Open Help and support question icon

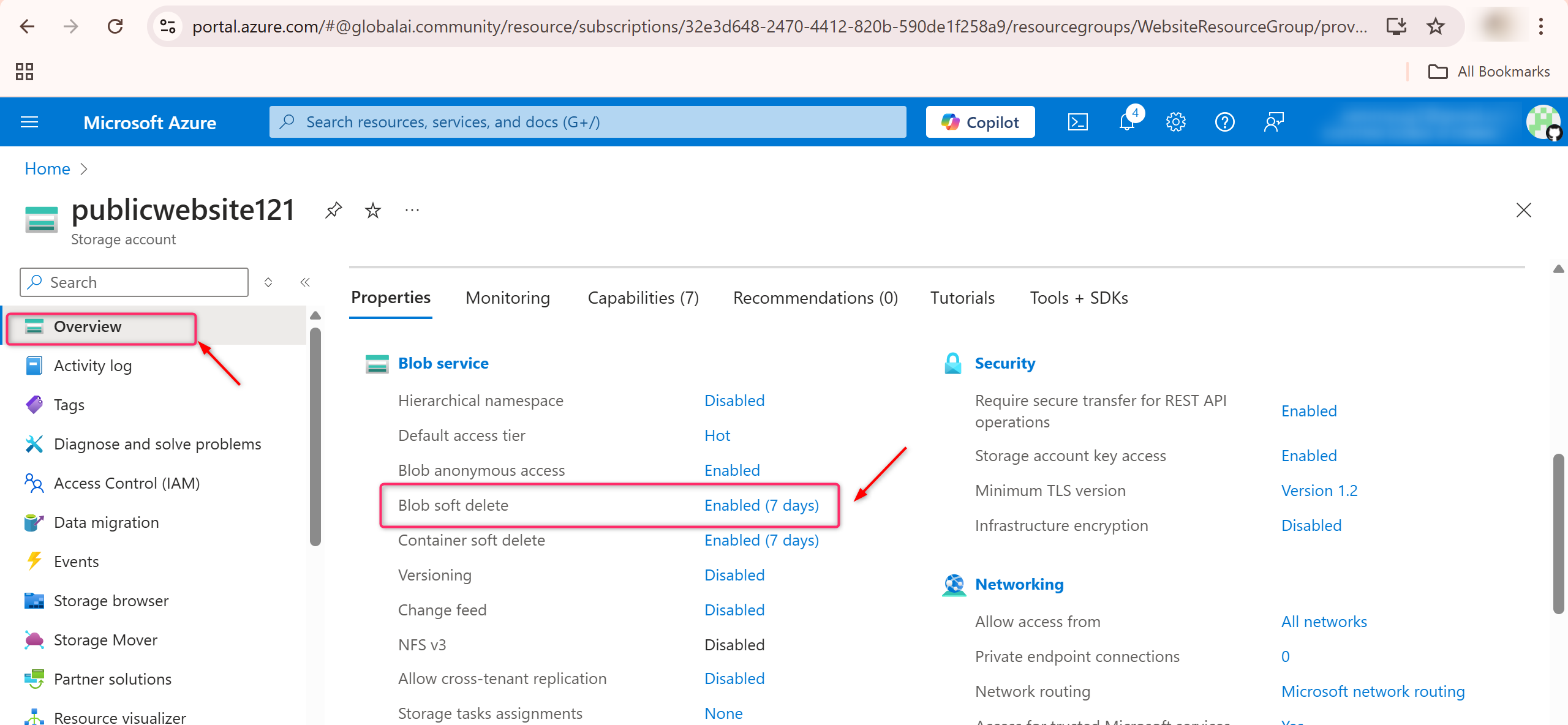(1224, 122)
